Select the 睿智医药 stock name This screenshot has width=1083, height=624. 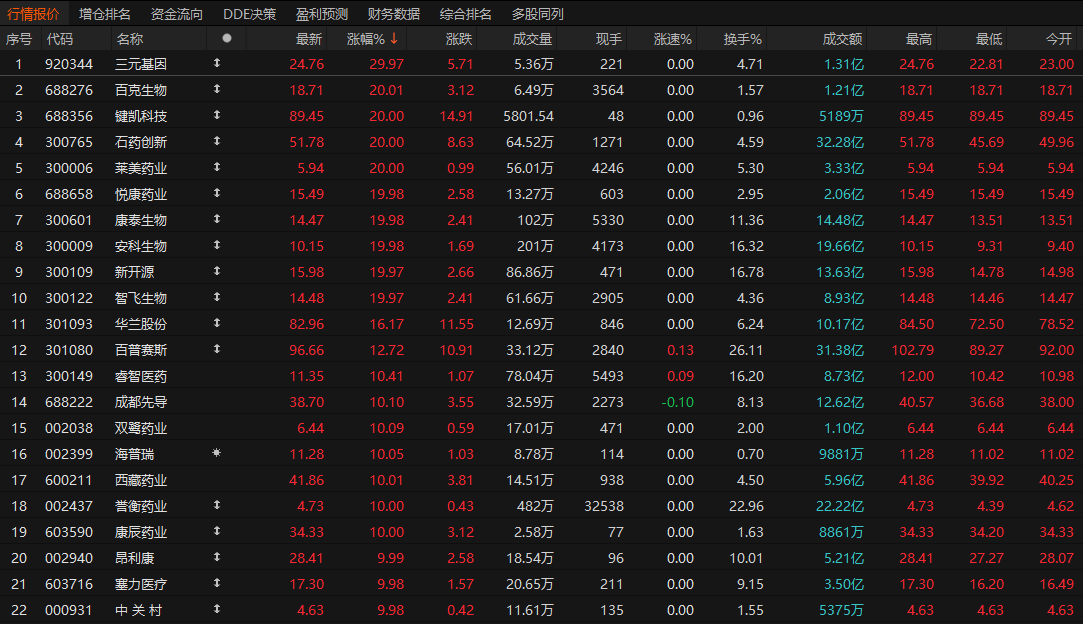[x=141, y=377]
